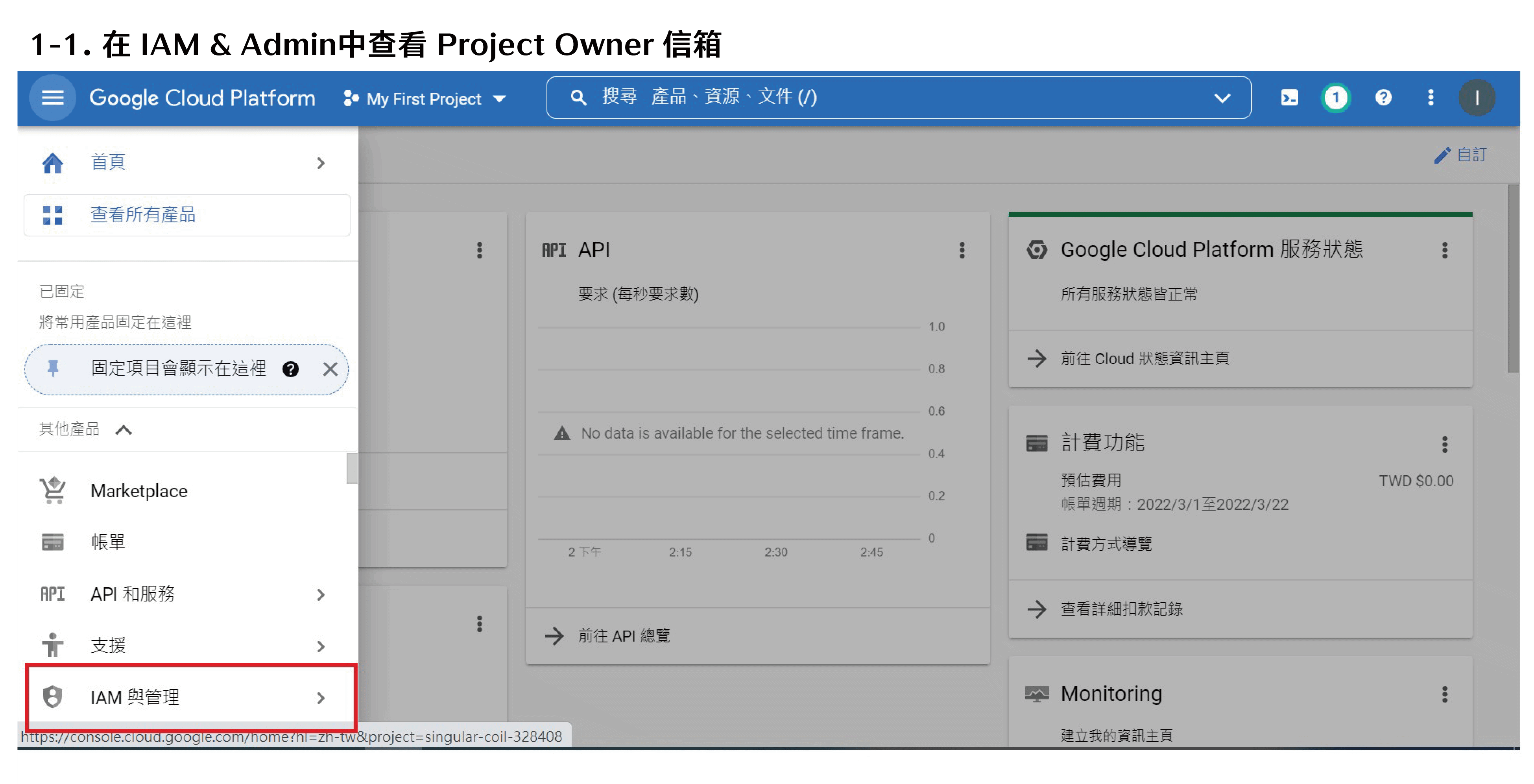Expand API 和服務 submenu arrow
Screen dimensions: 1534x784
click(x=321, y=594)
